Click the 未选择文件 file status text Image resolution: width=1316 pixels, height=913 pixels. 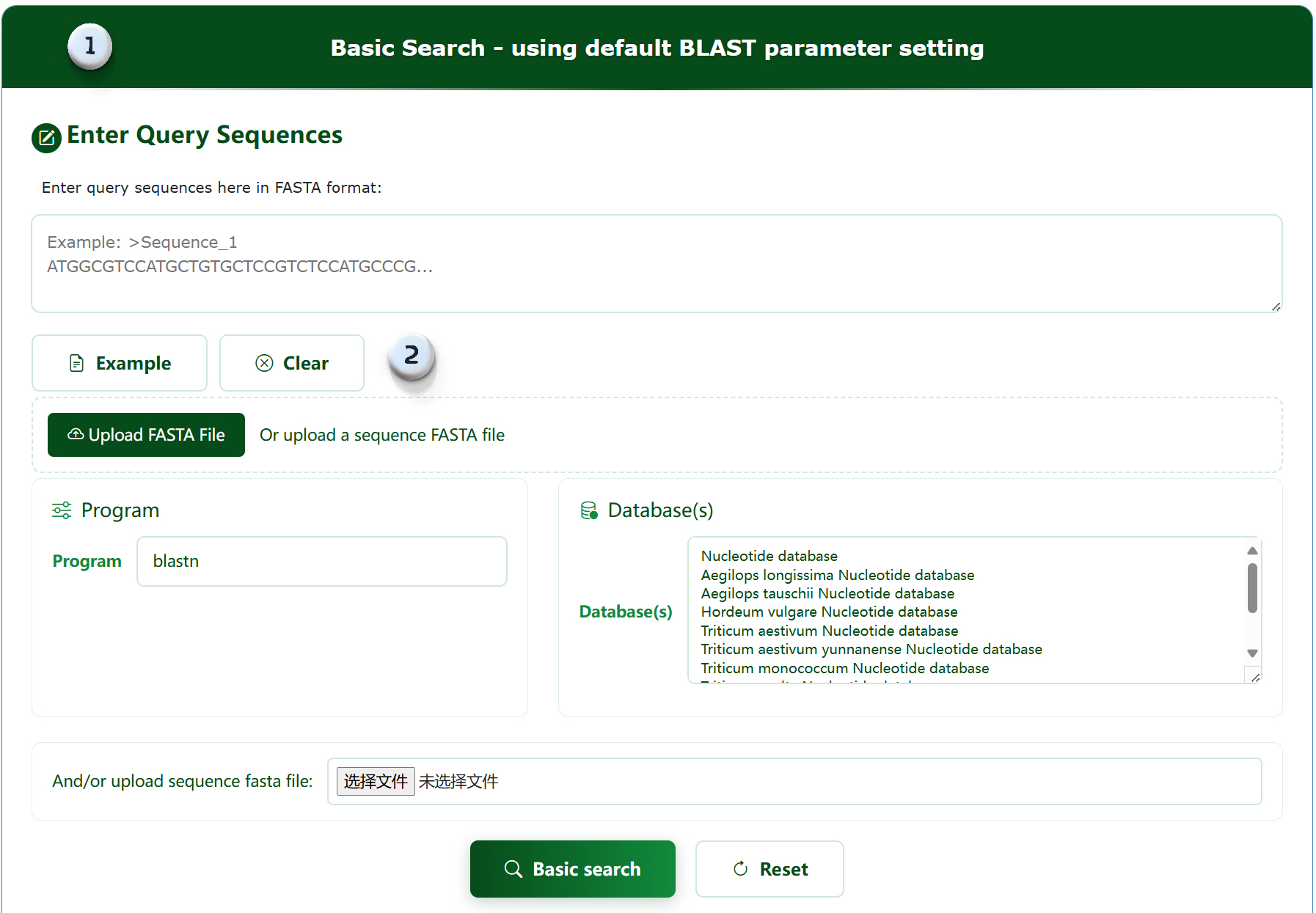[x=458, y=781]
